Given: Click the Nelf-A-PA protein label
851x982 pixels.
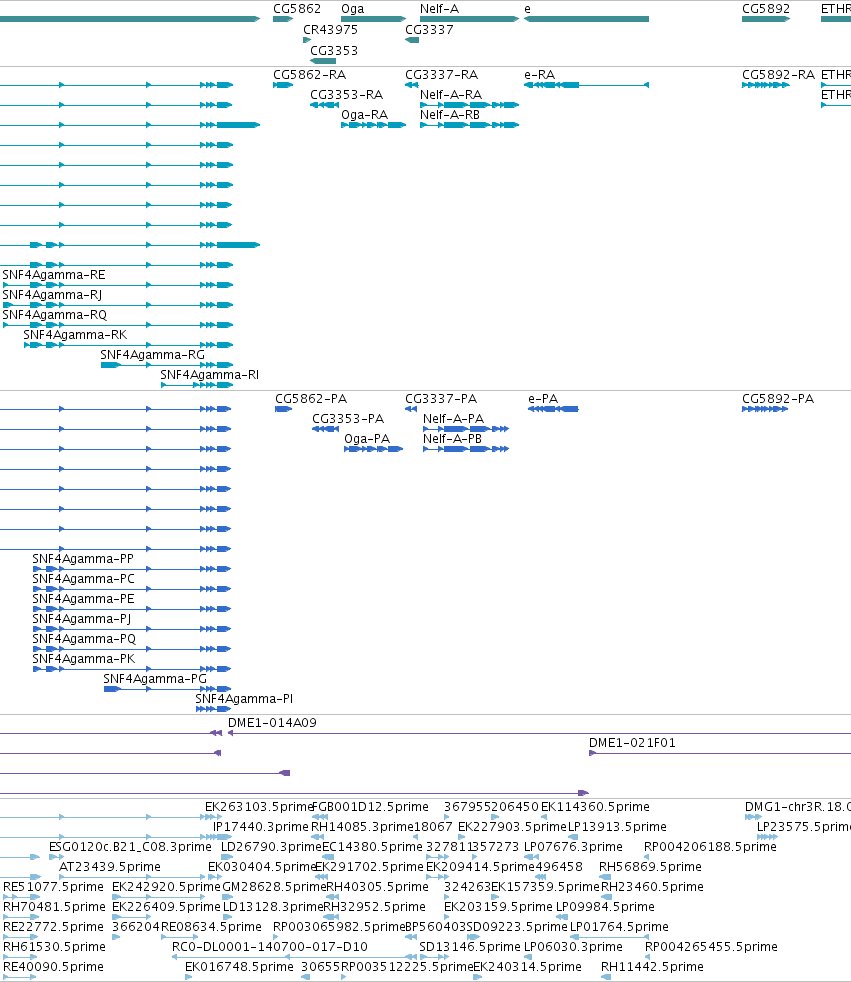Looking at the screenshot, I should [x=453, y=419].
